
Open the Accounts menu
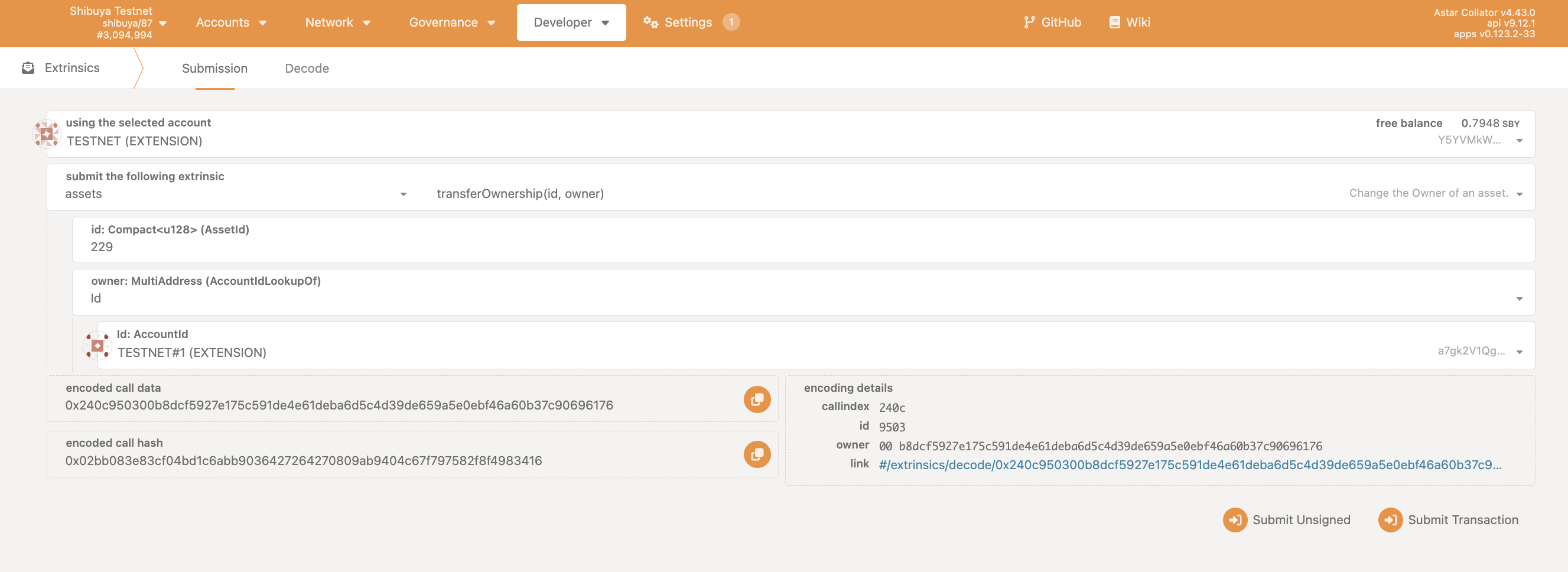point(230,22)
